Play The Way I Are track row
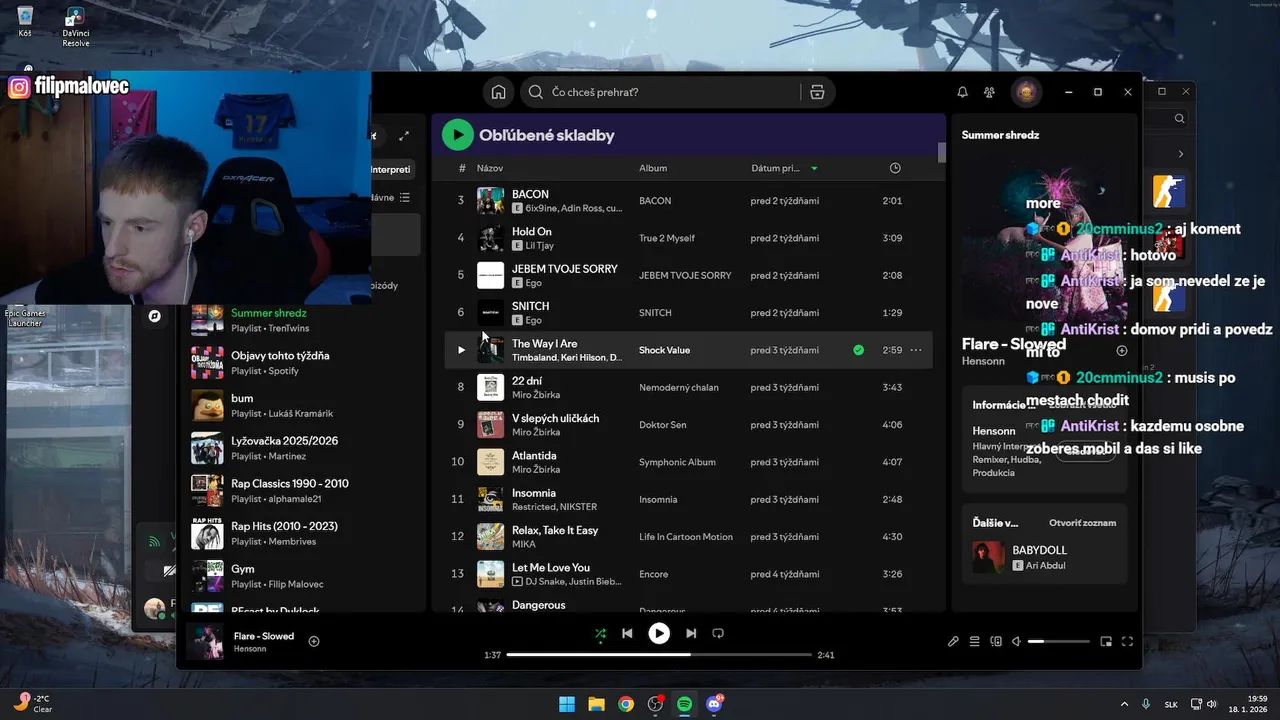 [x=461, y=350]
